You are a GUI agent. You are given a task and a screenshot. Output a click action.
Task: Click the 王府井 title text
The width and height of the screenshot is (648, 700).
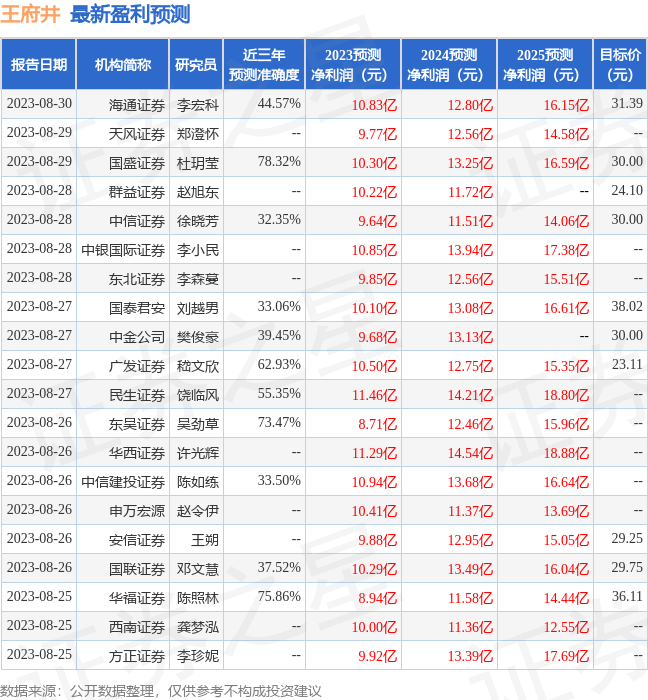pos(30,14)
